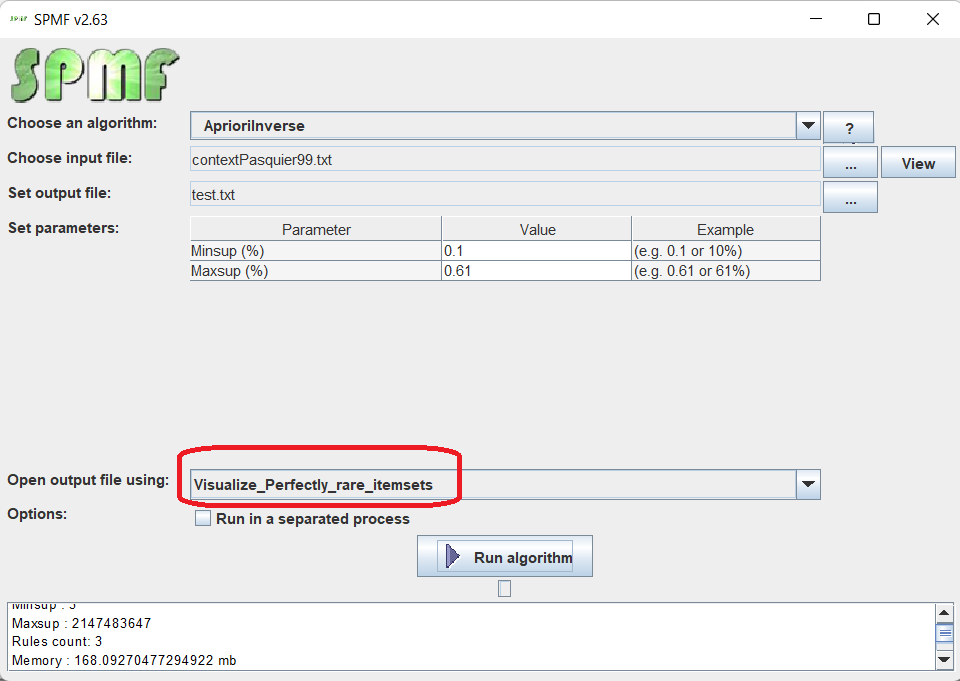Viewport: 960px width, 681px height.
Task: Click the Value column header
Action: point(536,230)
